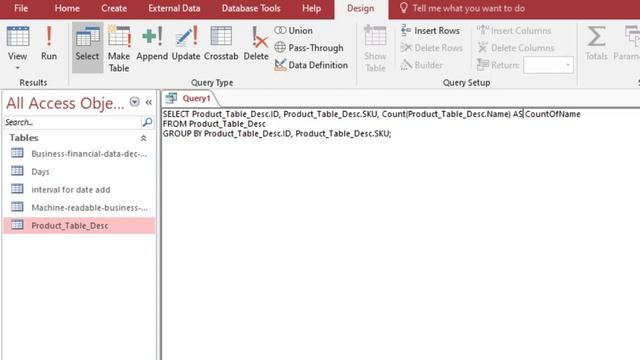Click Insert Rows in Query Setup
The height and width of the screenshot is (360, 640).
430,31
